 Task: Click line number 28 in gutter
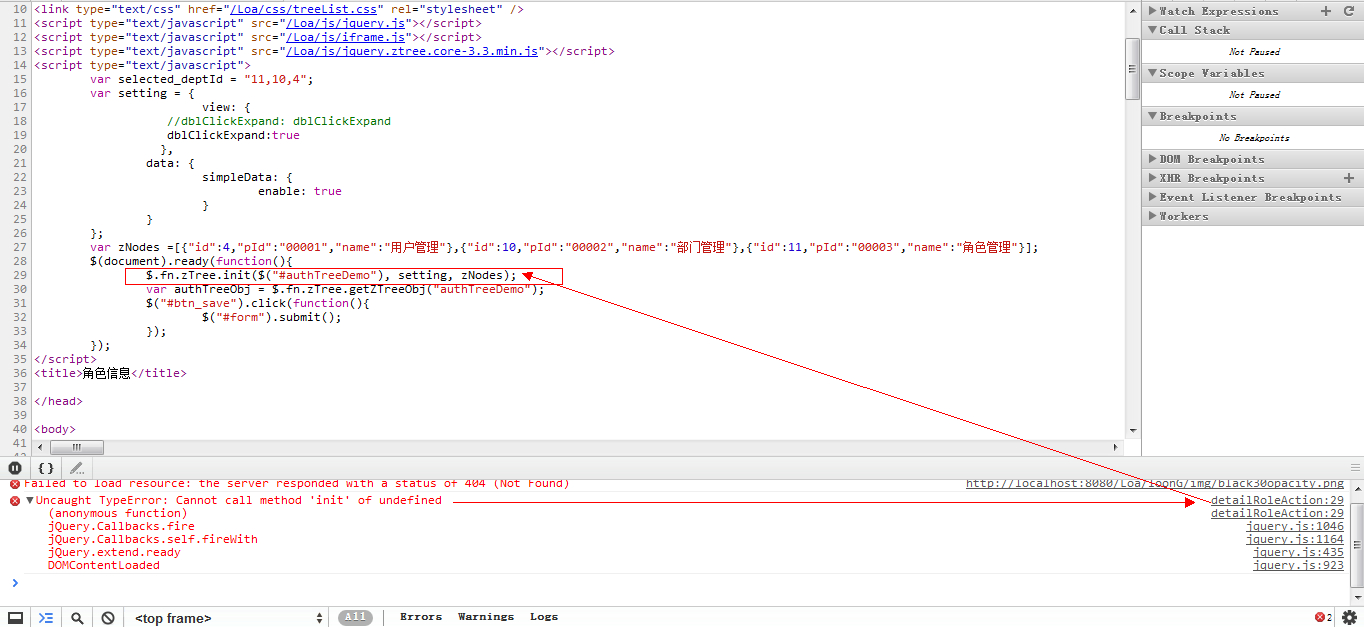tap(20, 261)
